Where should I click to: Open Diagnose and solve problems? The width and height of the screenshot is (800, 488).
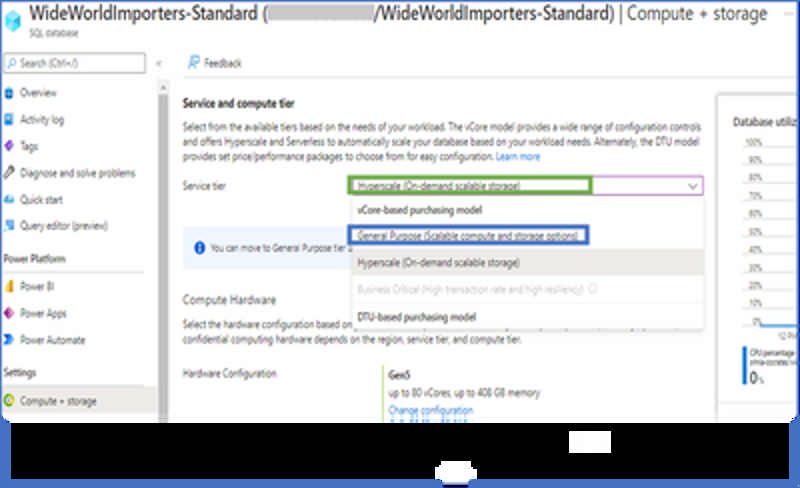[x=78, y=173]
